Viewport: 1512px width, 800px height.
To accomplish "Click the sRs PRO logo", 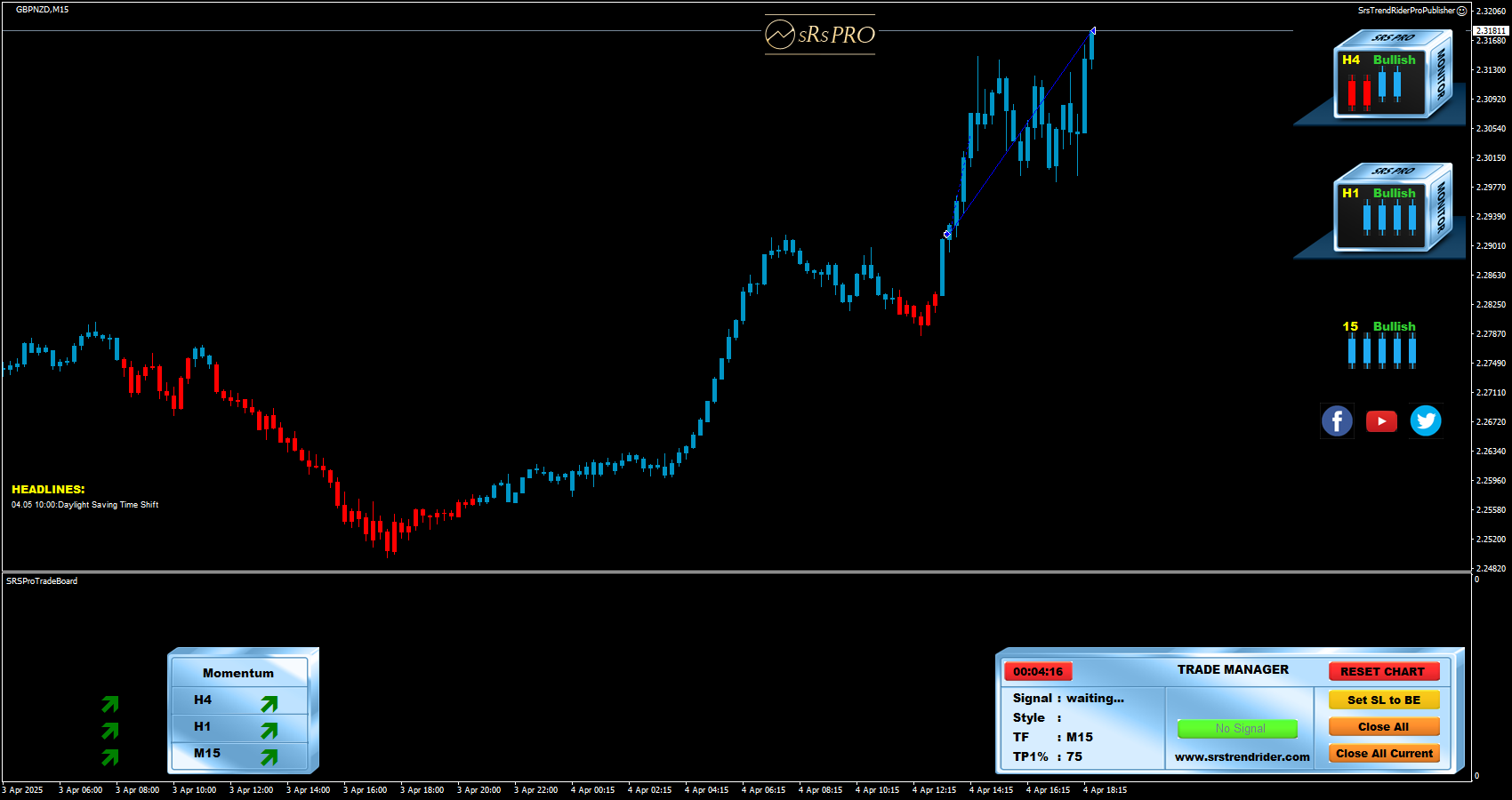I will pyautogui.click(x=820, y=35).
